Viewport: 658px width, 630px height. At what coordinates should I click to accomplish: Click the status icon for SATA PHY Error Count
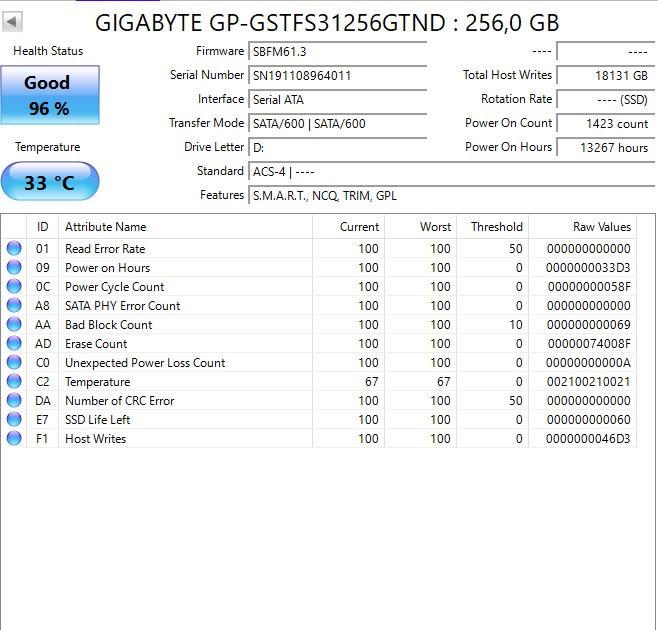14,305
